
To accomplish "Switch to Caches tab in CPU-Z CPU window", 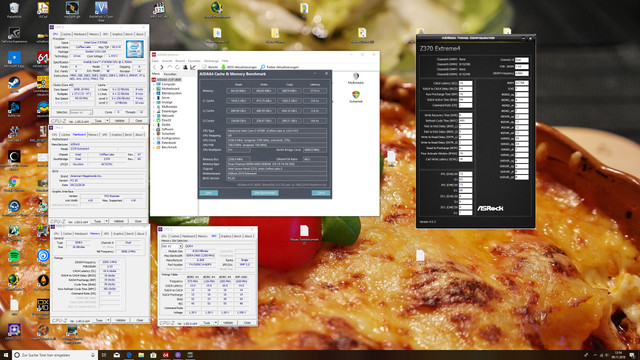I will 67,34.
